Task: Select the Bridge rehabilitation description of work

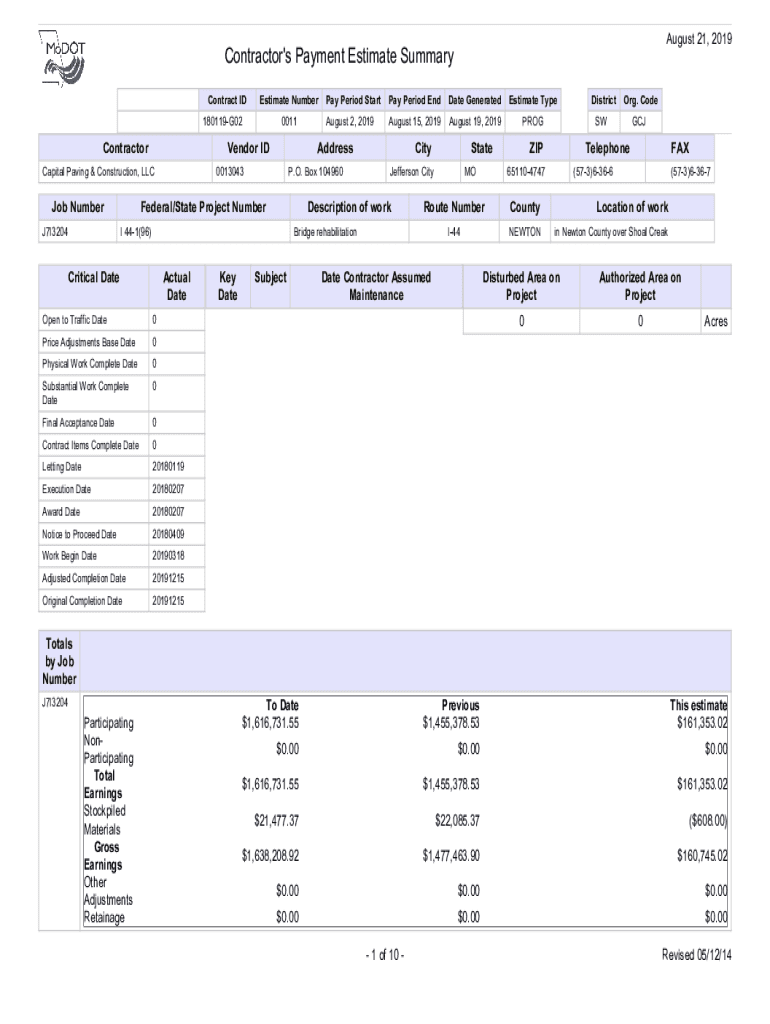Action: click(x=324, y=232)
